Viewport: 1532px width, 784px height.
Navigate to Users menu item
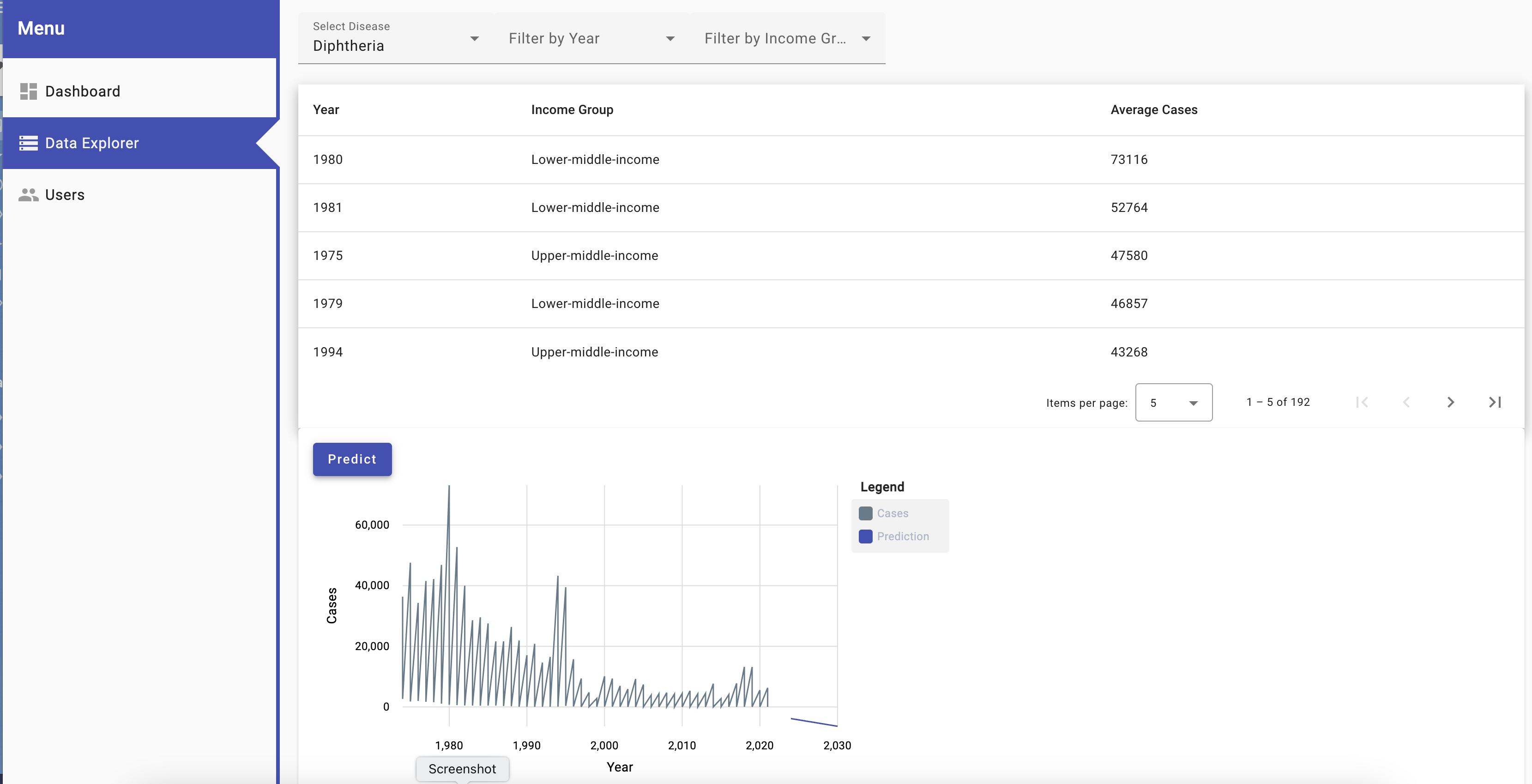65,194
